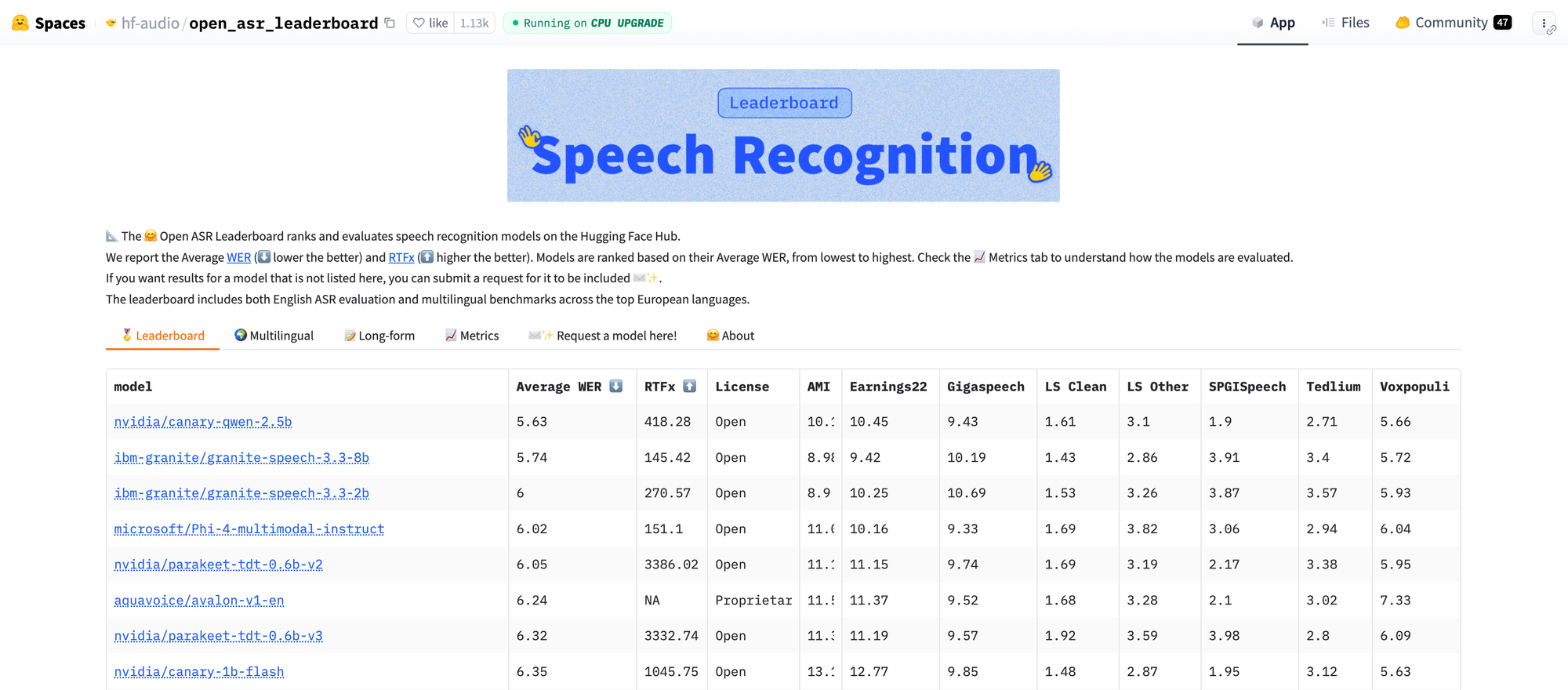Open the About tab

(x=730, y=336)
